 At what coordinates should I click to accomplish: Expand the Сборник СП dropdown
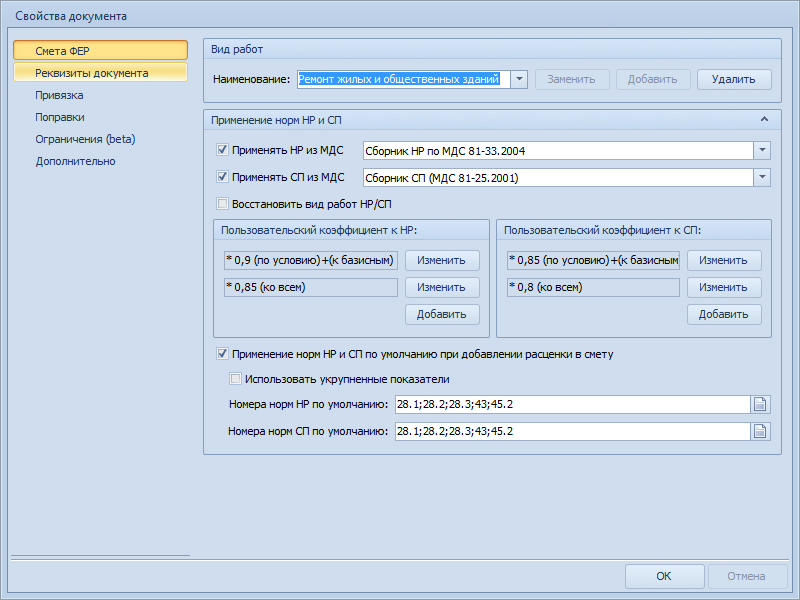point(762,178)
